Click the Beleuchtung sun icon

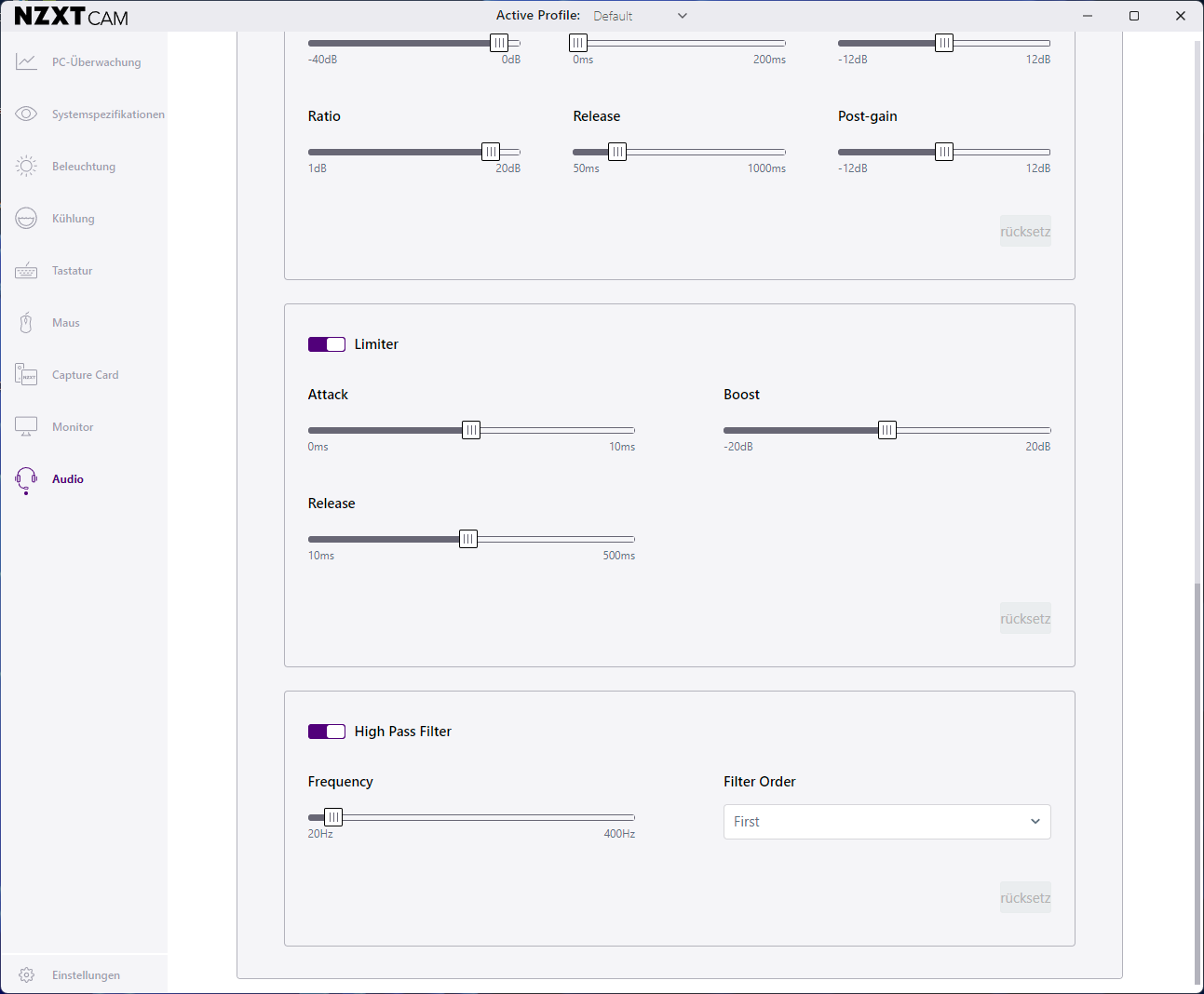(x=26, y=167)
